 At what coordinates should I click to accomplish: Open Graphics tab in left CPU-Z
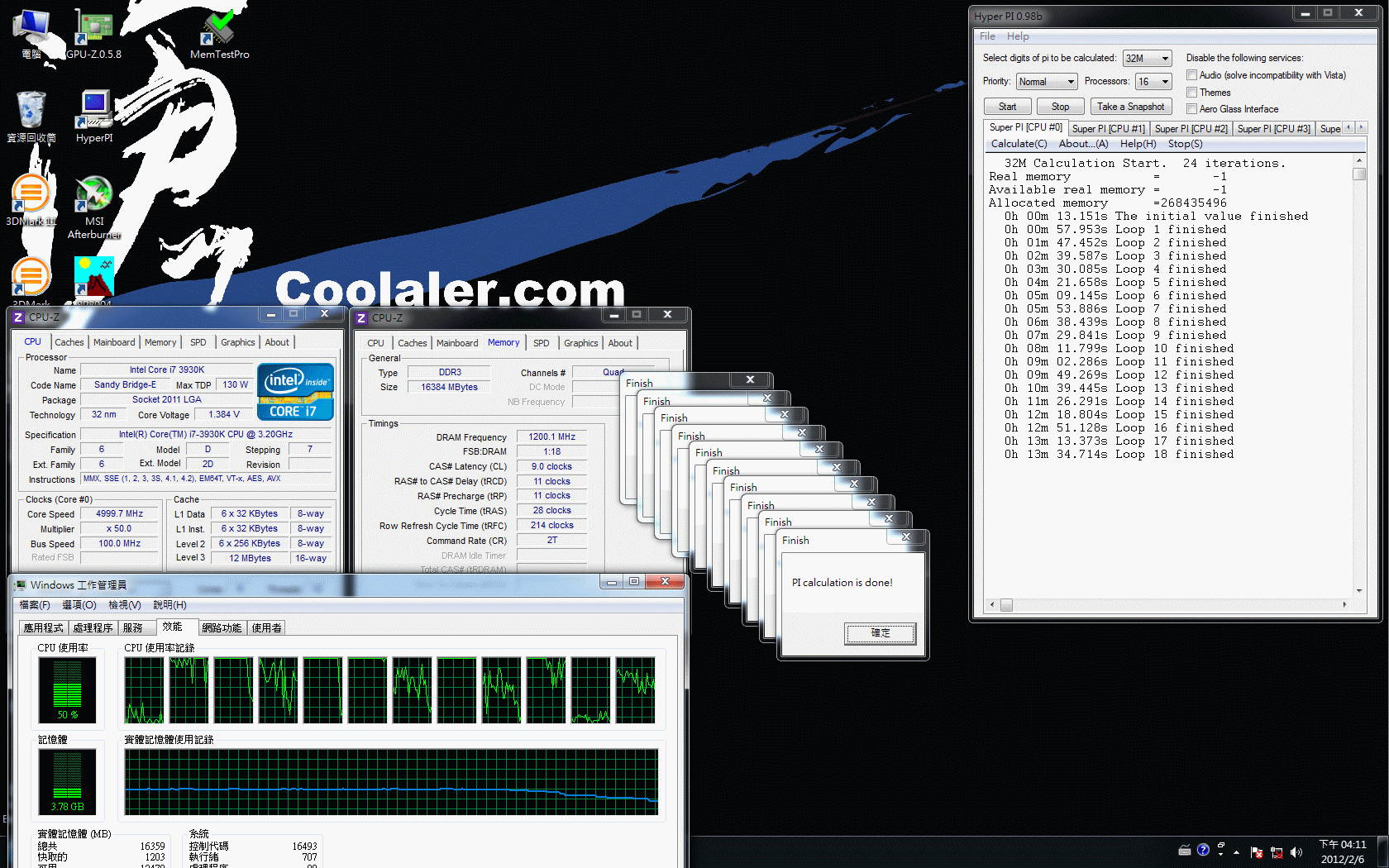(238, 342)
